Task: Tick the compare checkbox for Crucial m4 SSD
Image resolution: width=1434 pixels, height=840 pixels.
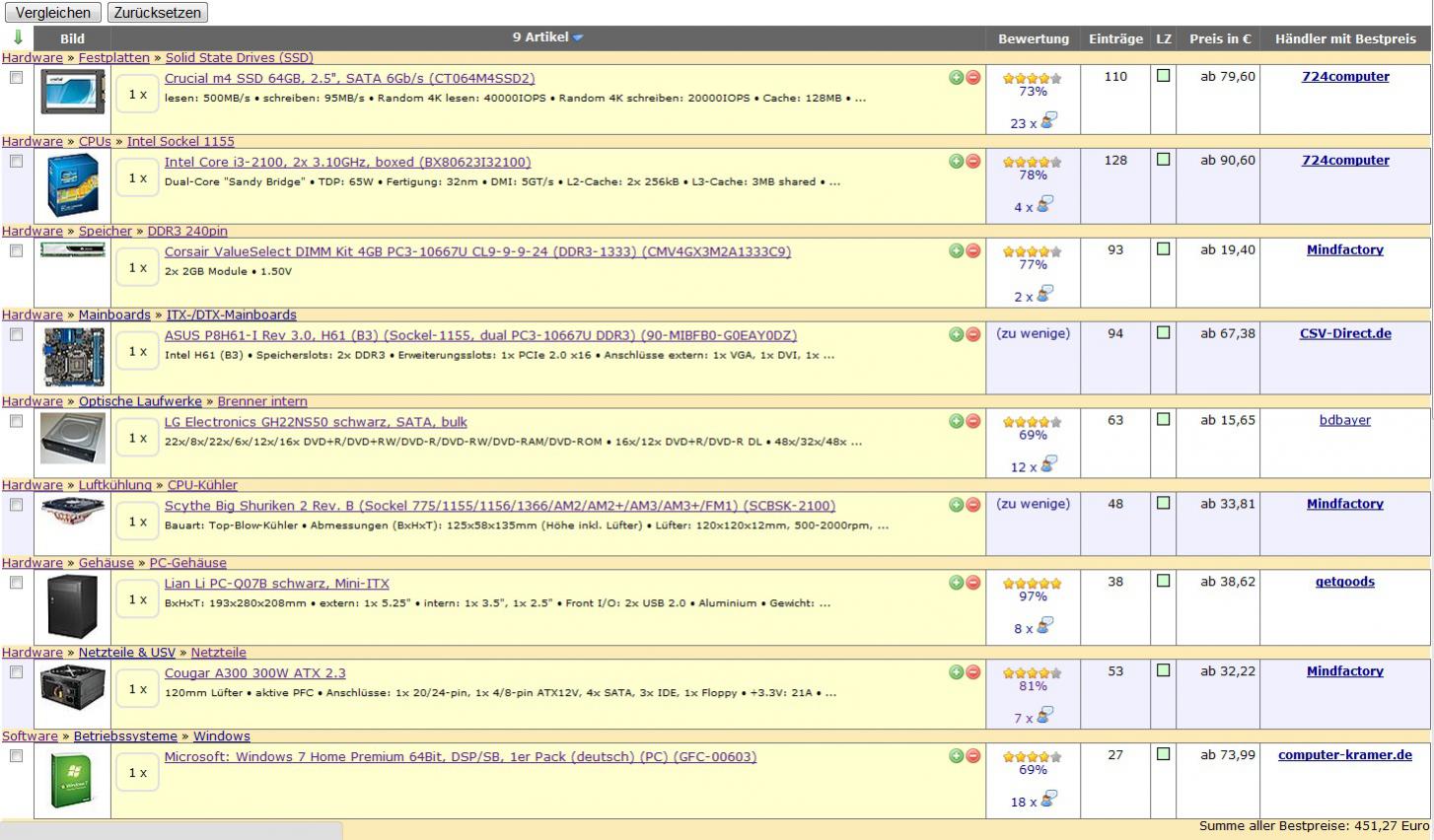Action: coord(16,78)
